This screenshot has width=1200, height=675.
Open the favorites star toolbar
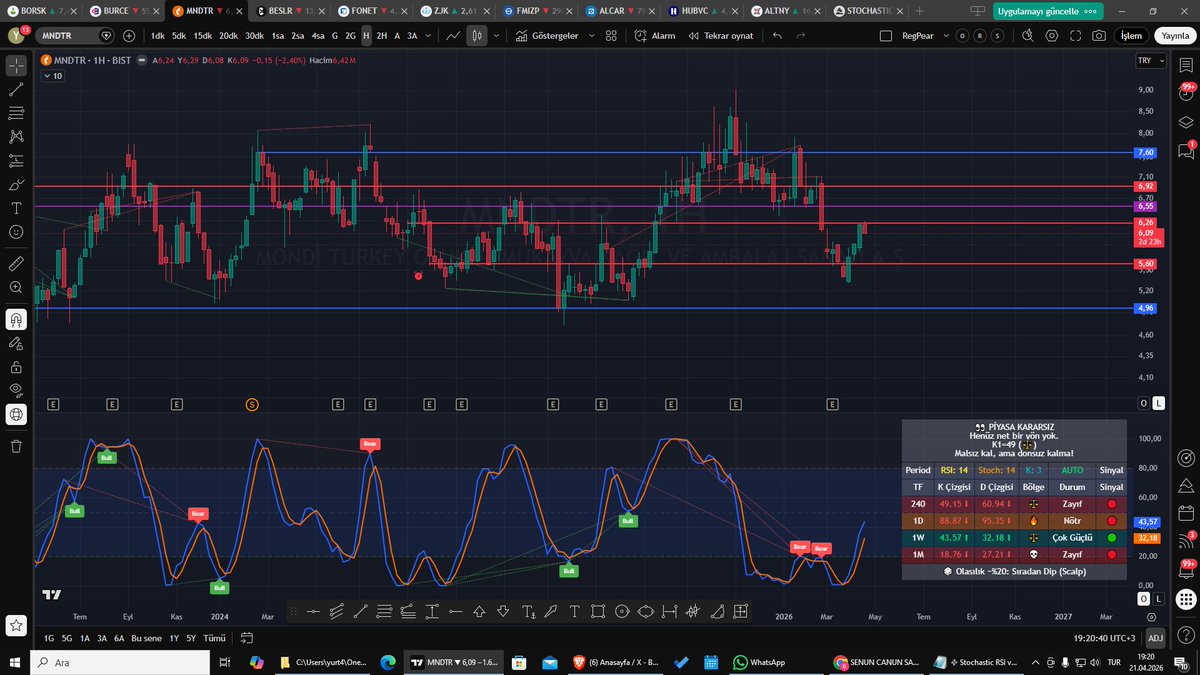point(16,625)
